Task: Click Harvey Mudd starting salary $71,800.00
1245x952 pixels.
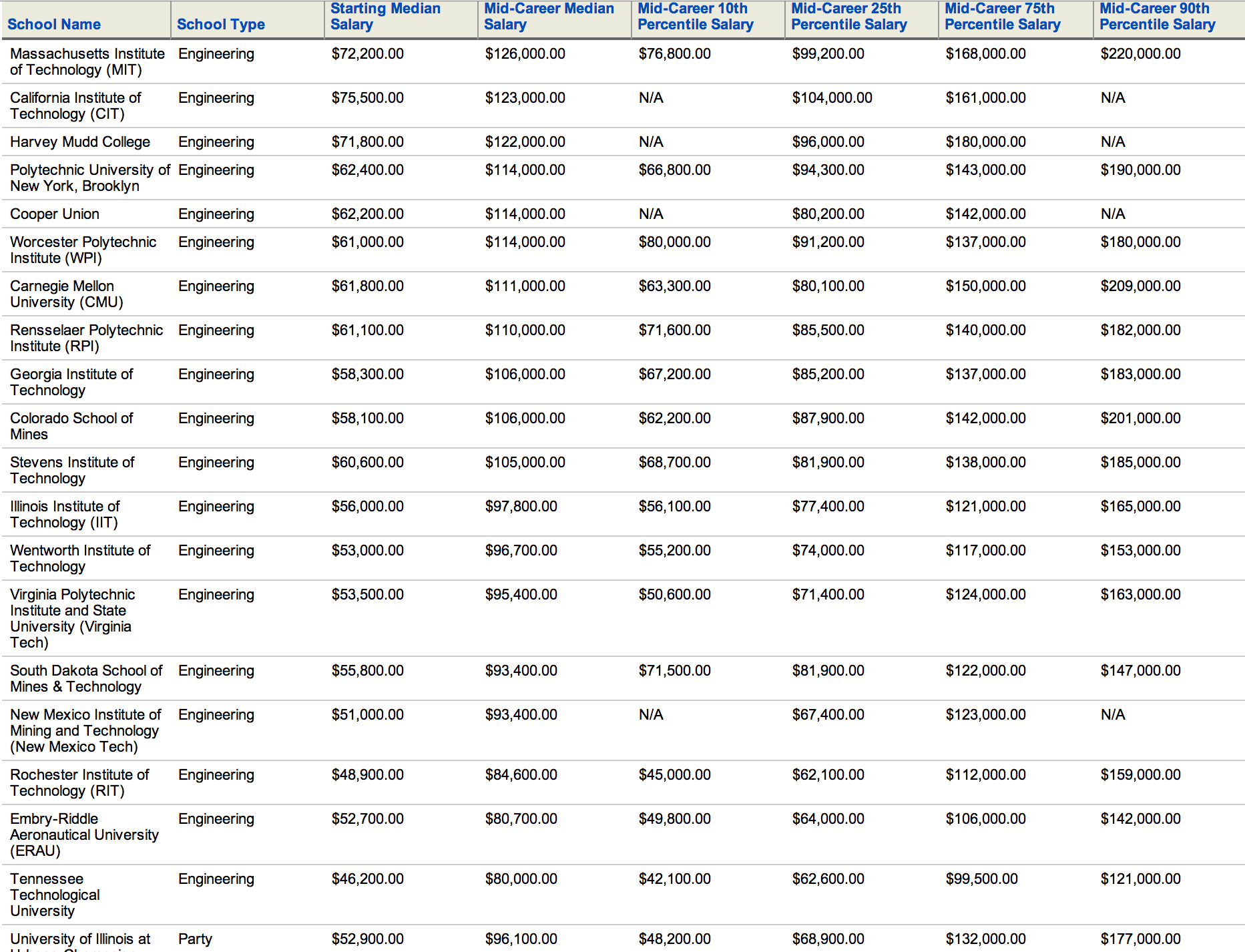Action: pyautogui.click(x=368, y=142)
